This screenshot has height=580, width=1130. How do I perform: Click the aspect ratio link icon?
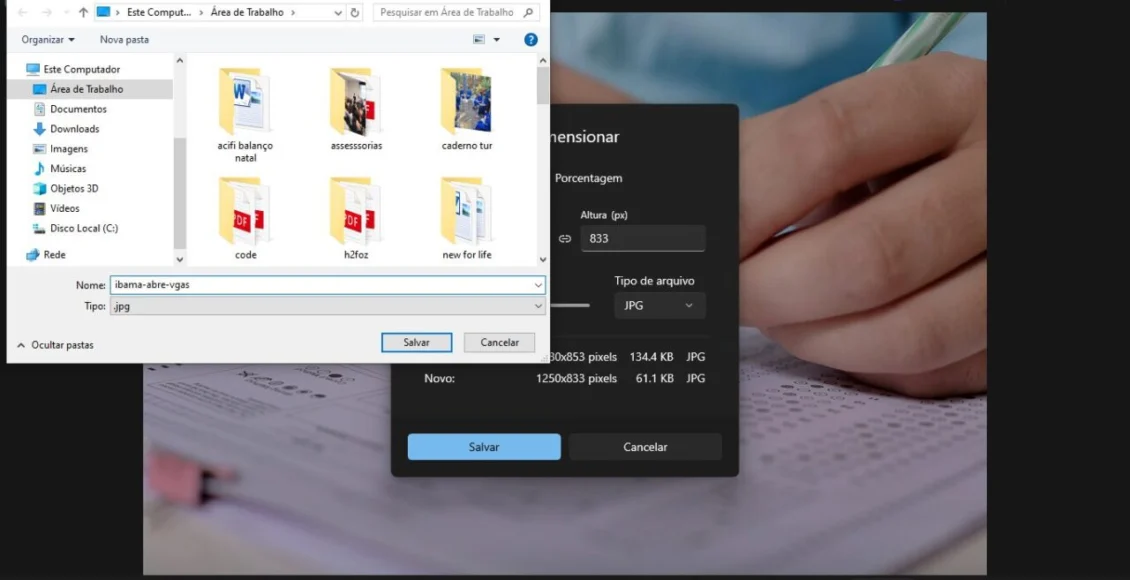565,239
